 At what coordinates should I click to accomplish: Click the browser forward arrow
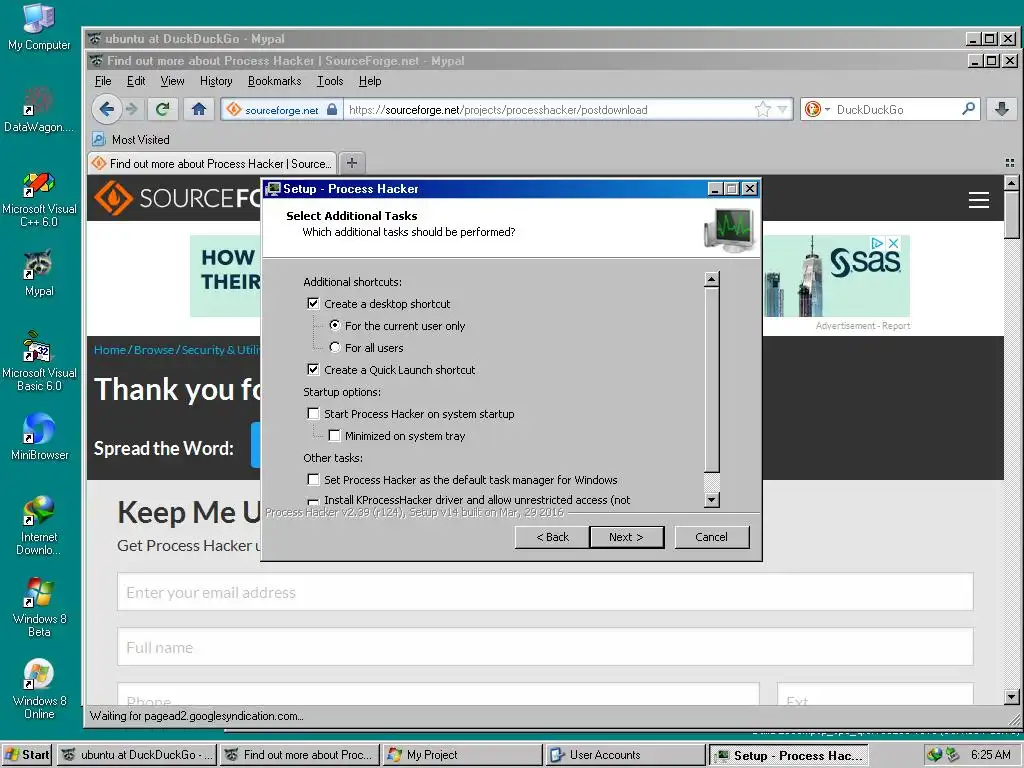pos(132,109)
